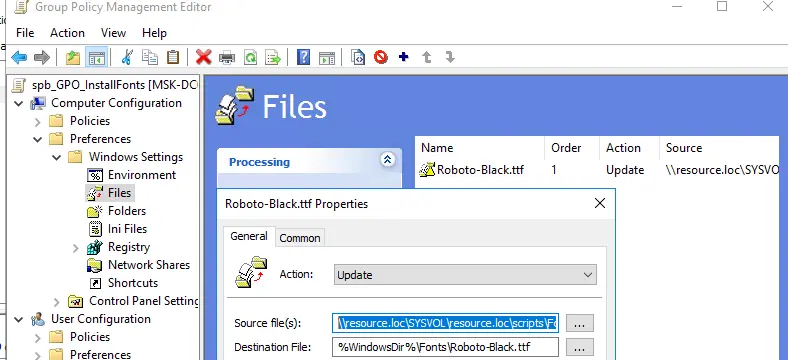The image size is (788, 360).
Task: Click the Destination File text field
Action: pos(445,347)
